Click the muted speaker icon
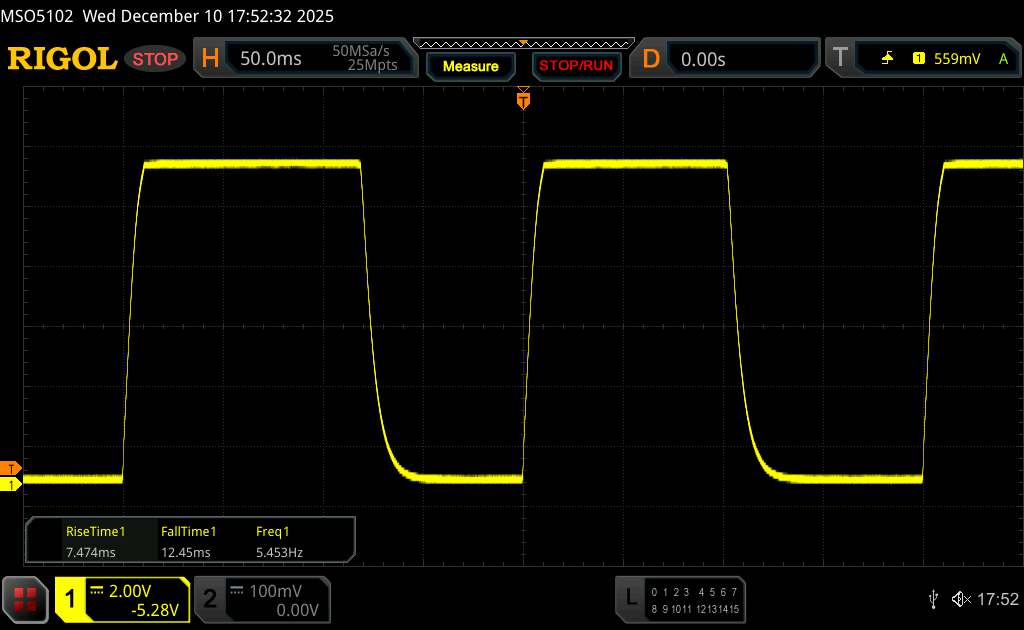Image resolution: width=1024 pixels, height=630 pixels. pyautogui.click(x=960, y=599)
